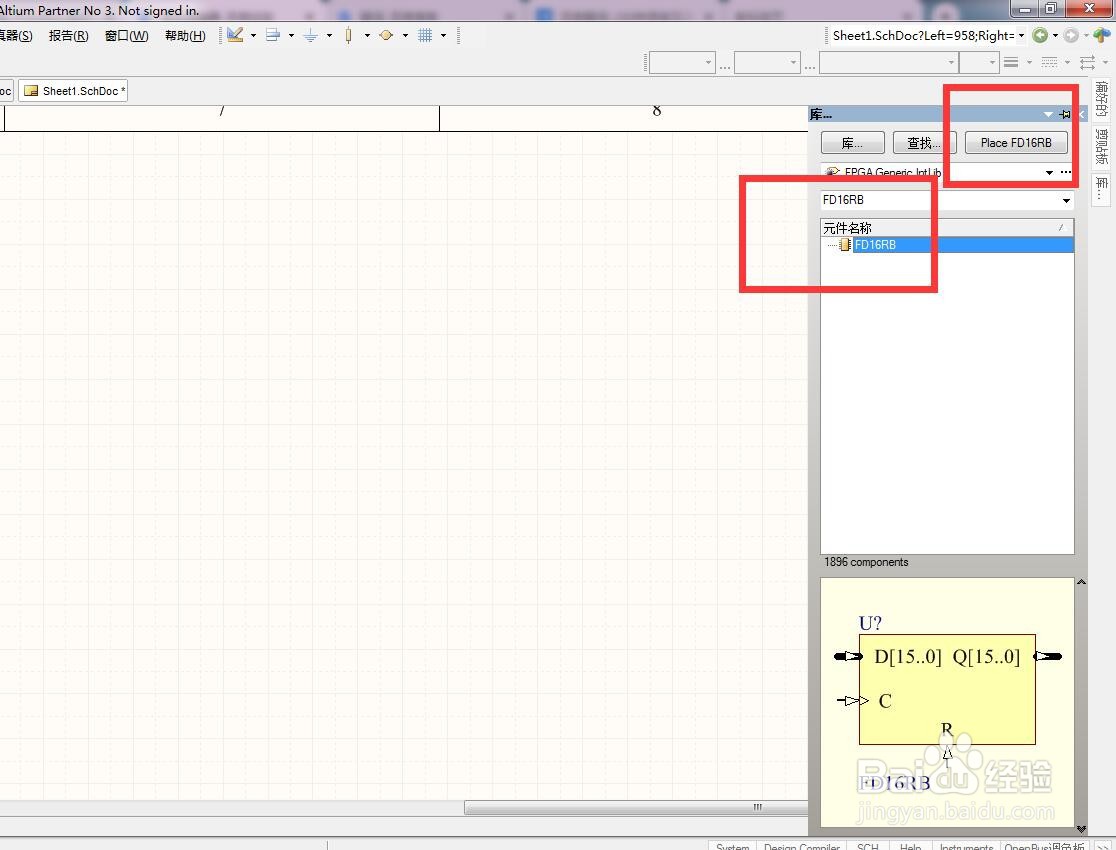This screenshot has height=850, width=1116.
Task: Click the Help status bar button
Action: click(910, 846)
